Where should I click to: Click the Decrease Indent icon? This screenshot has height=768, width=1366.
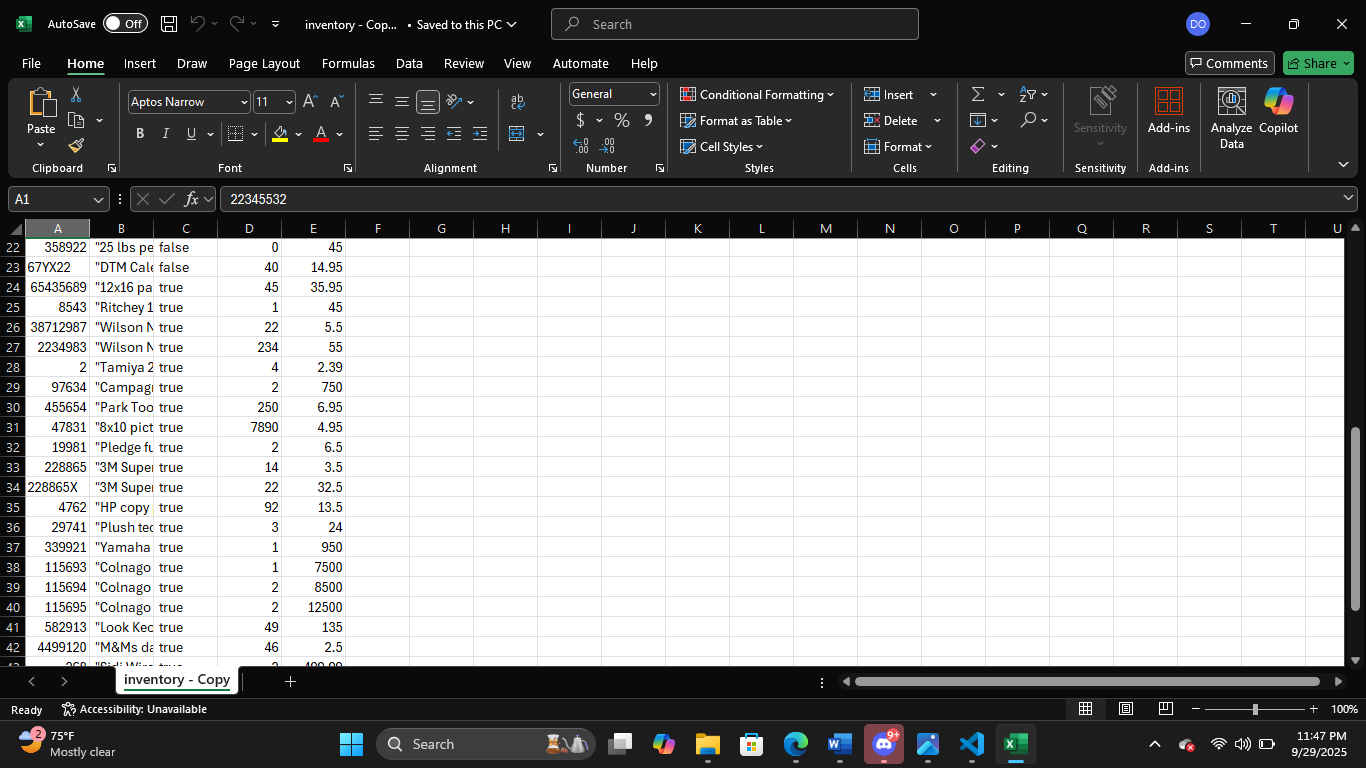pos(454,133)
